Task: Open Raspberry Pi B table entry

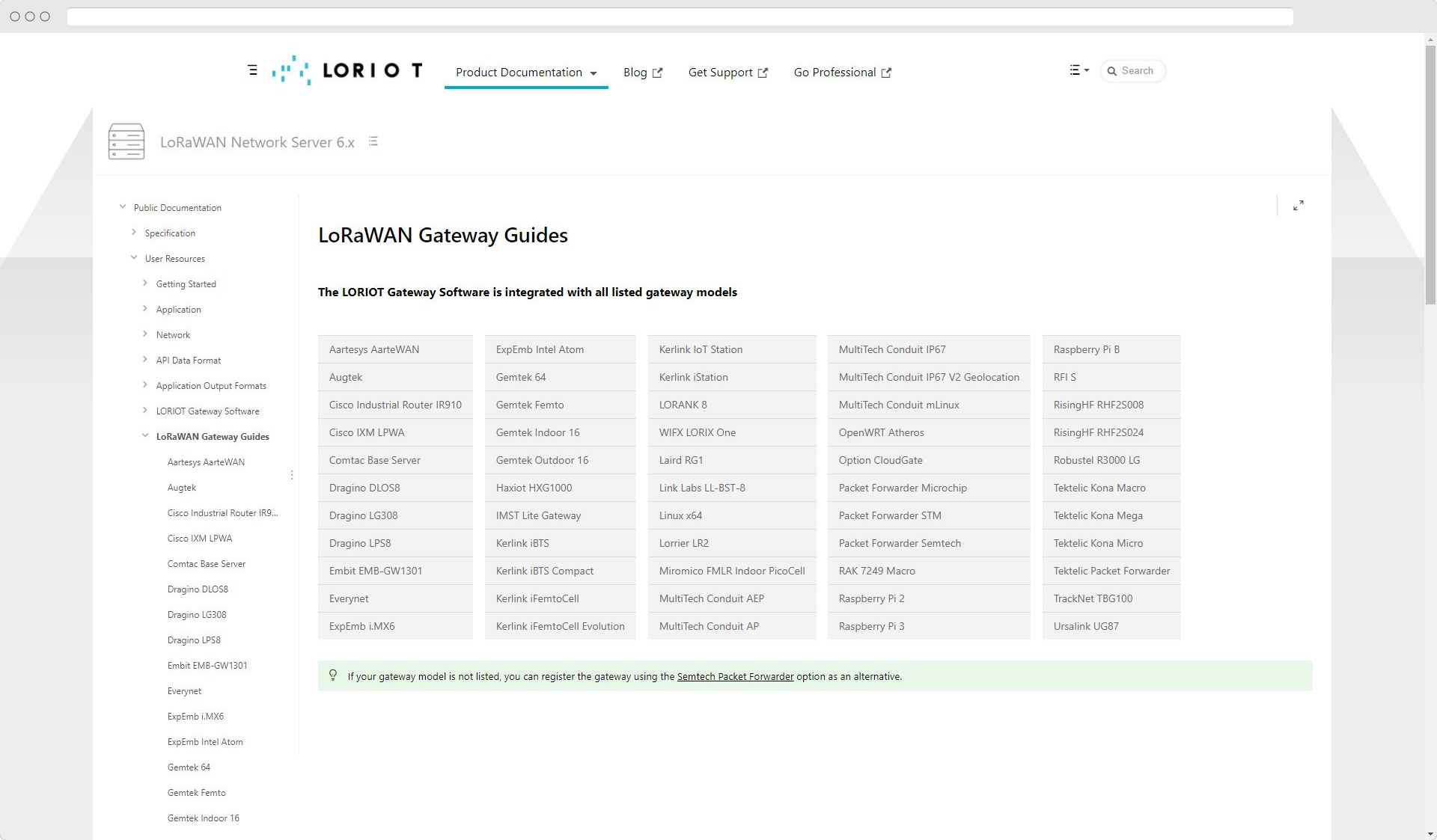Action: (1111, 349)
